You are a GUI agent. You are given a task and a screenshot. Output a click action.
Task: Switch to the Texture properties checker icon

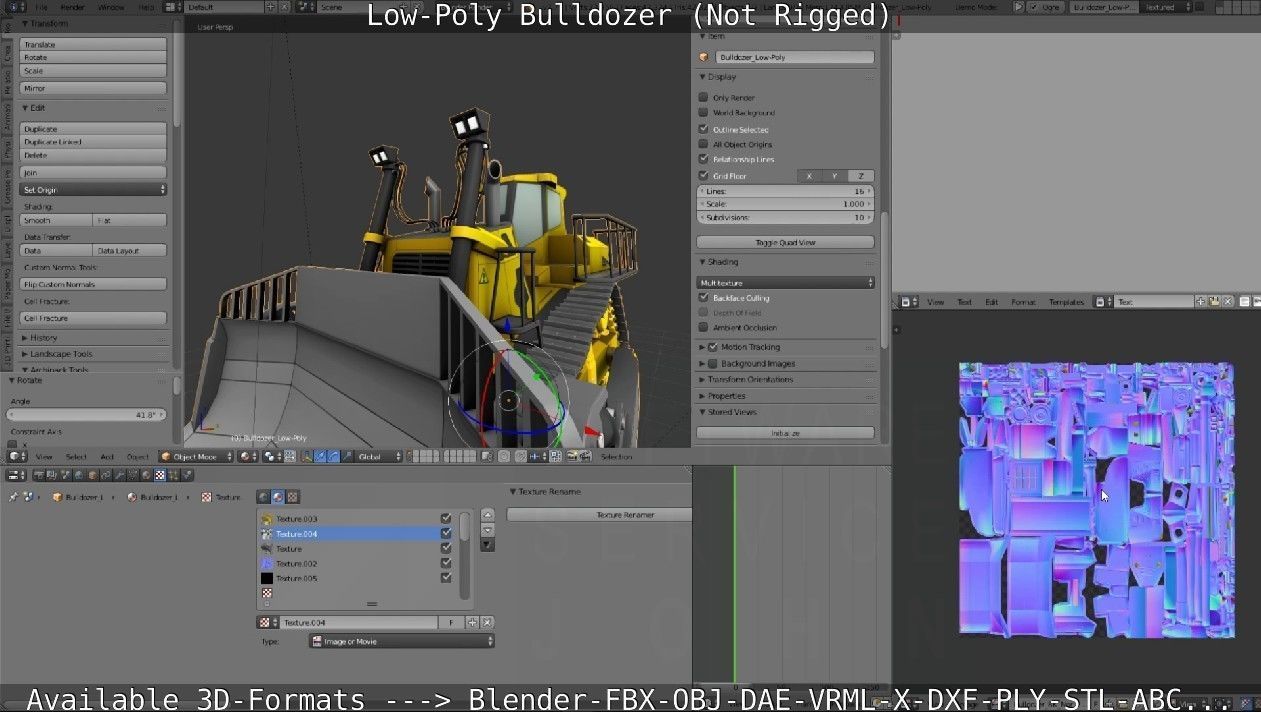coord(160,474)
